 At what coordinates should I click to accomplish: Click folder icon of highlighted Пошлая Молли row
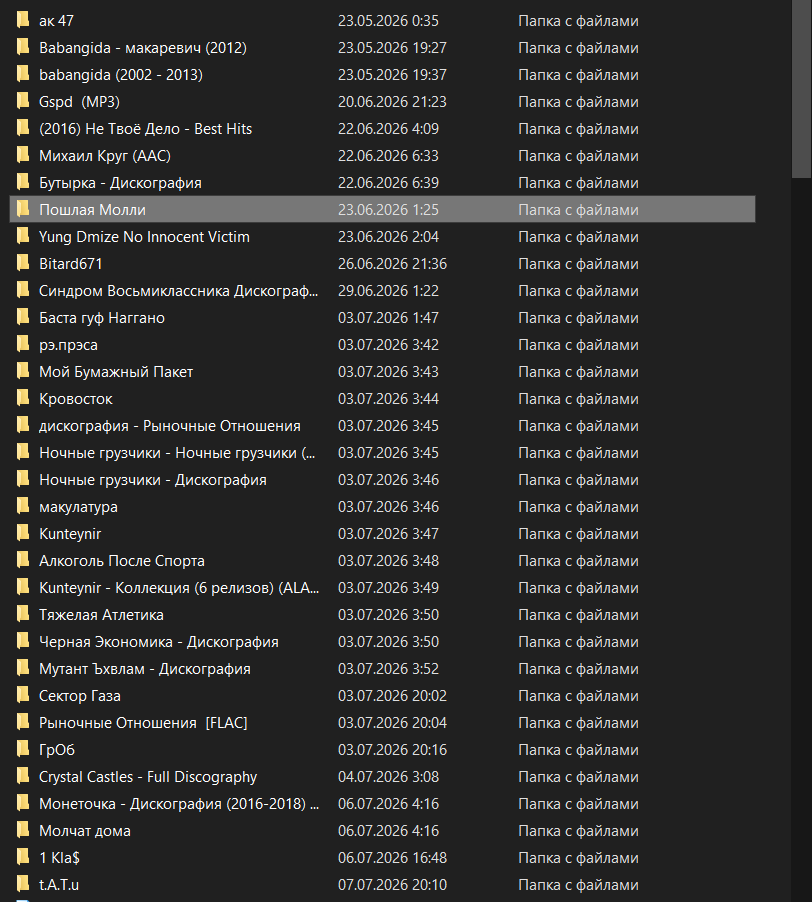click(x=23, y=209)
